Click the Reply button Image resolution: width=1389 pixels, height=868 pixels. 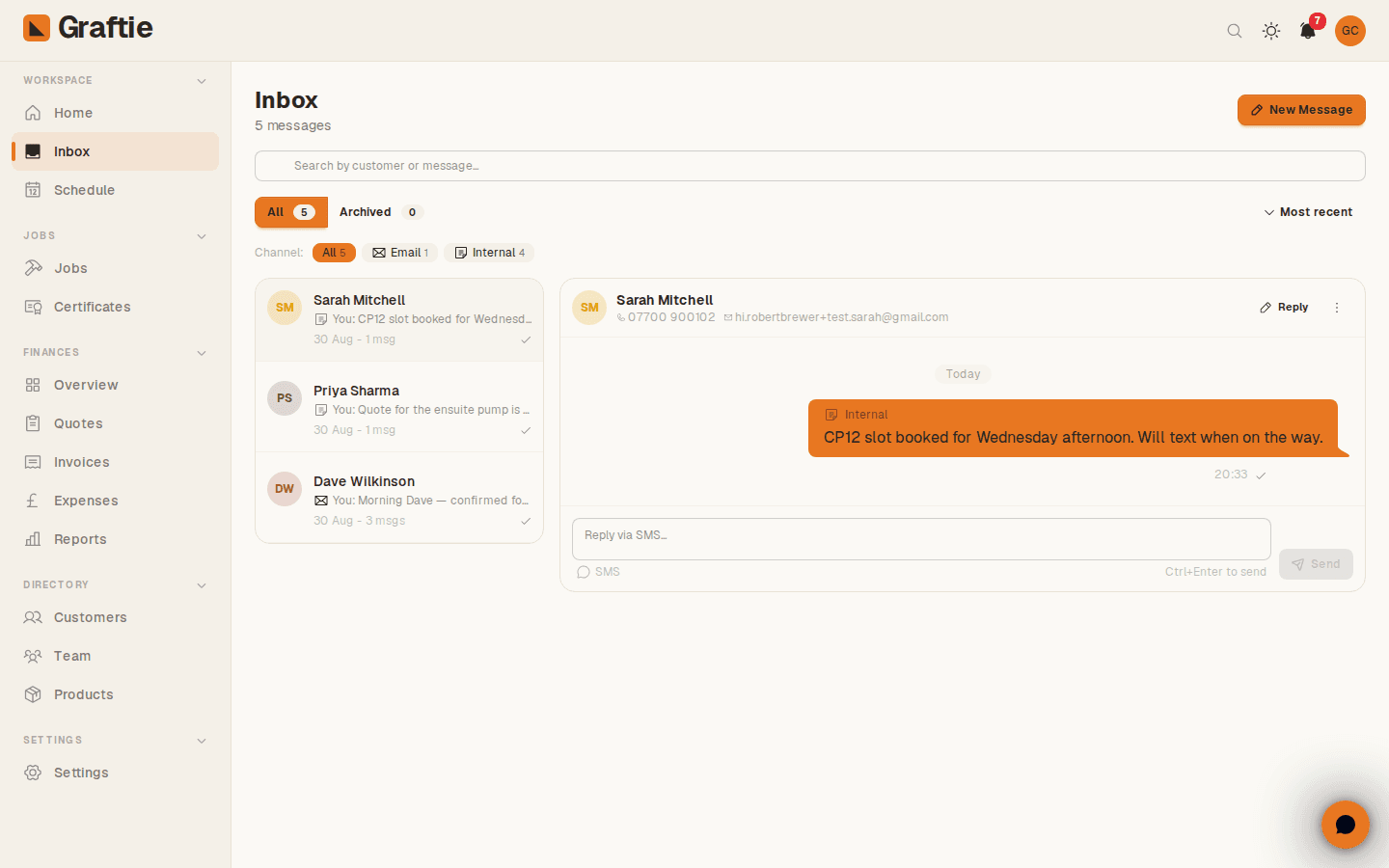[1284, 308]
